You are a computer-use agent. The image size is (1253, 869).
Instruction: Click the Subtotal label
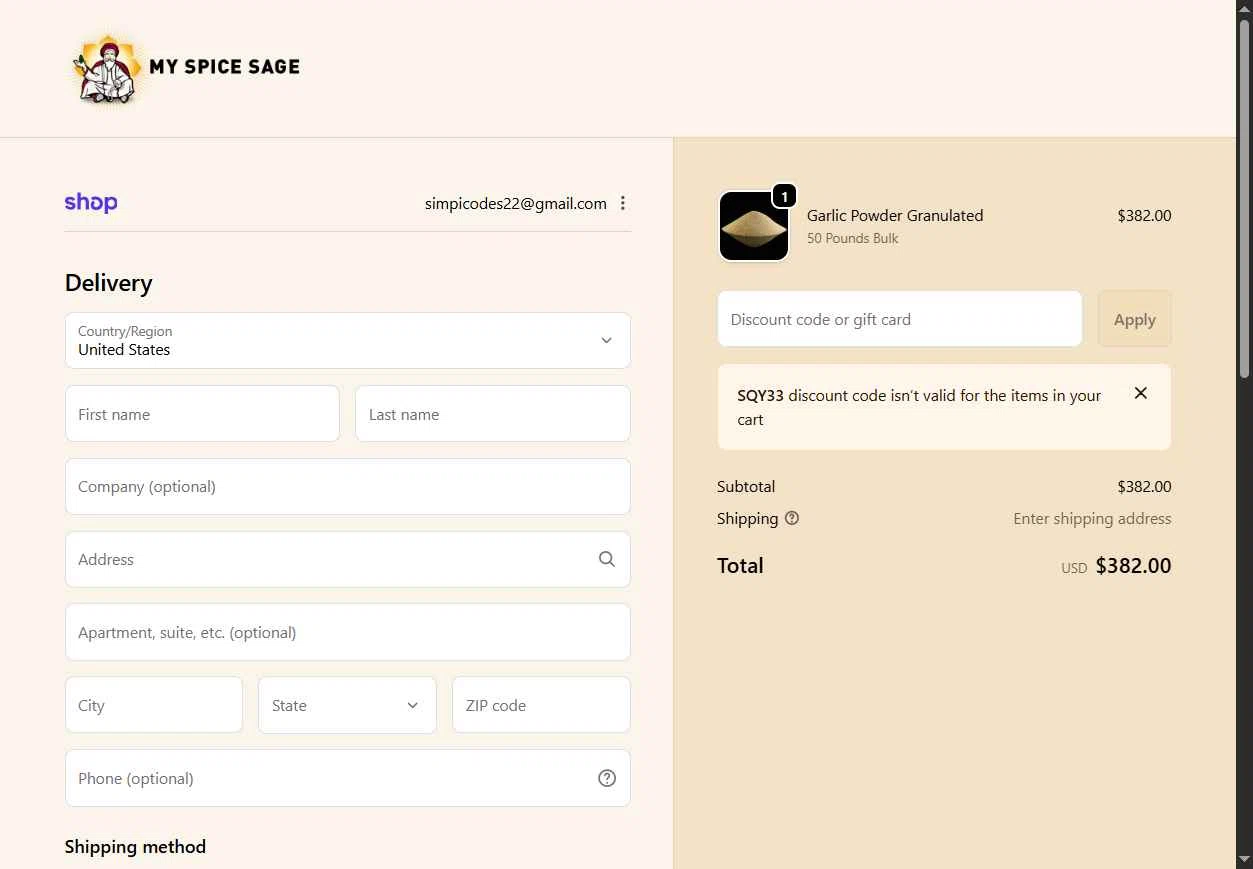tap(746, 487)
